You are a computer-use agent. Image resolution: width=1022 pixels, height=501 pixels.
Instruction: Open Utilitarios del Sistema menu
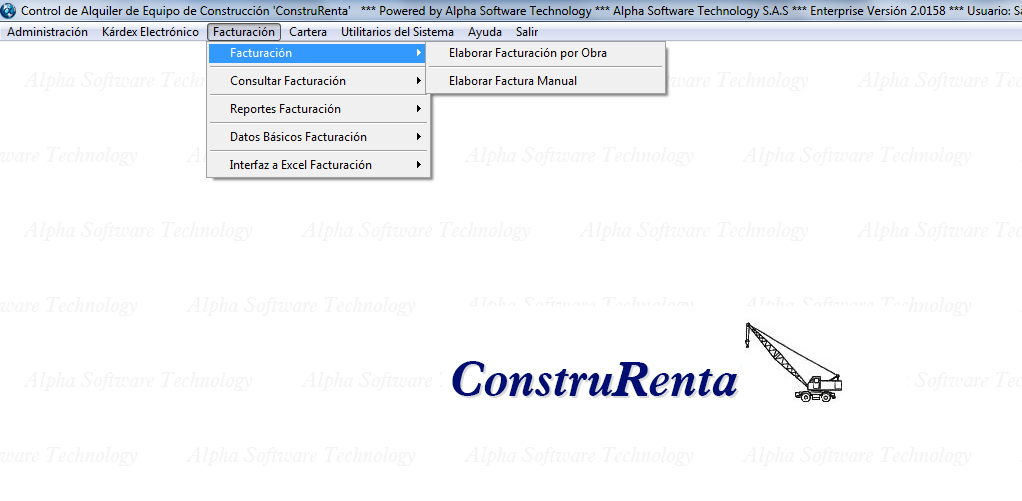(397, 32)
